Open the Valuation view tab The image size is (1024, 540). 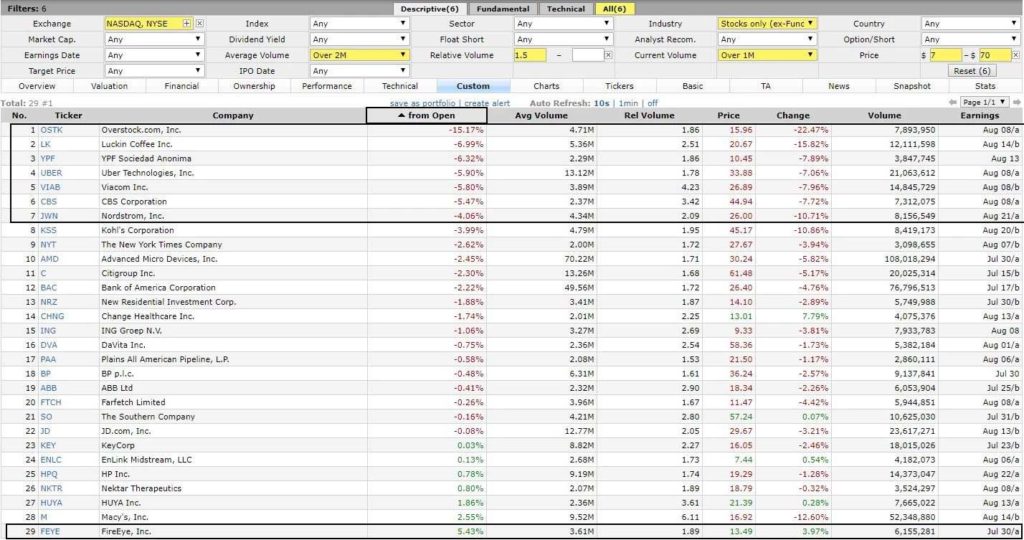[x=109, y=86]
